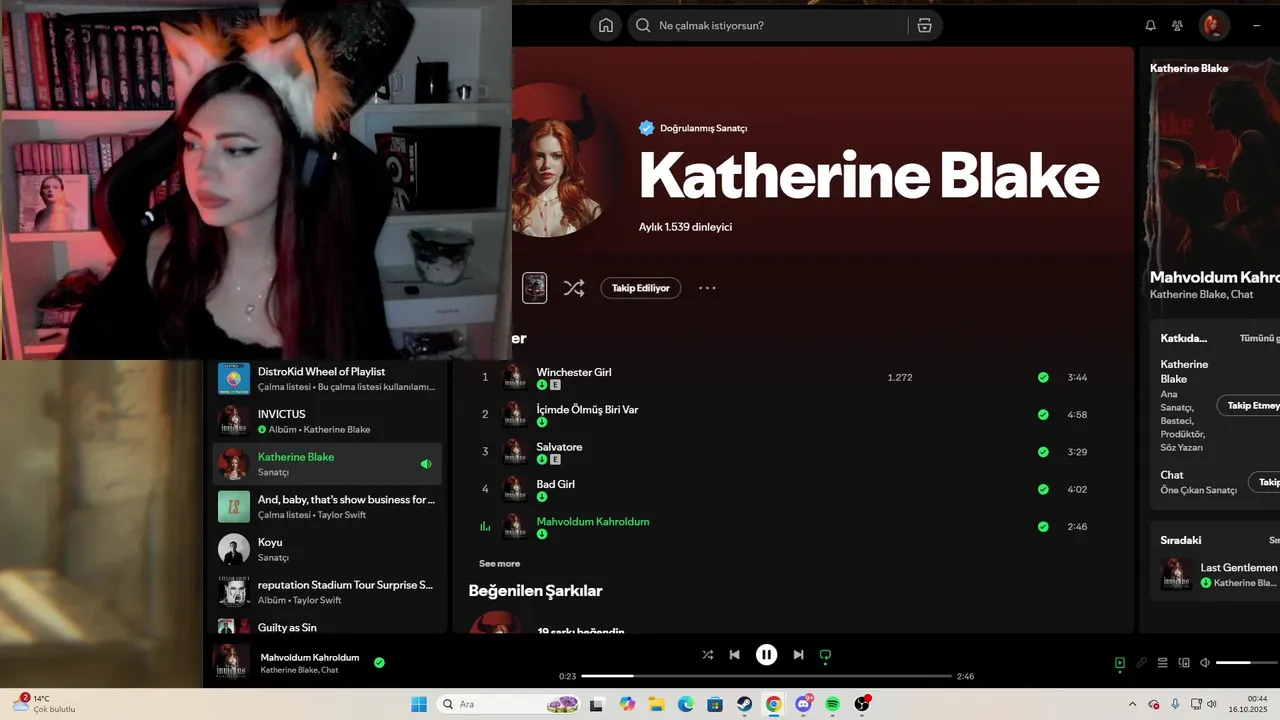Screen dimensions: 1280x720
Task: Open the 'And, baby, that's show business' playlist
Action: 328,506
